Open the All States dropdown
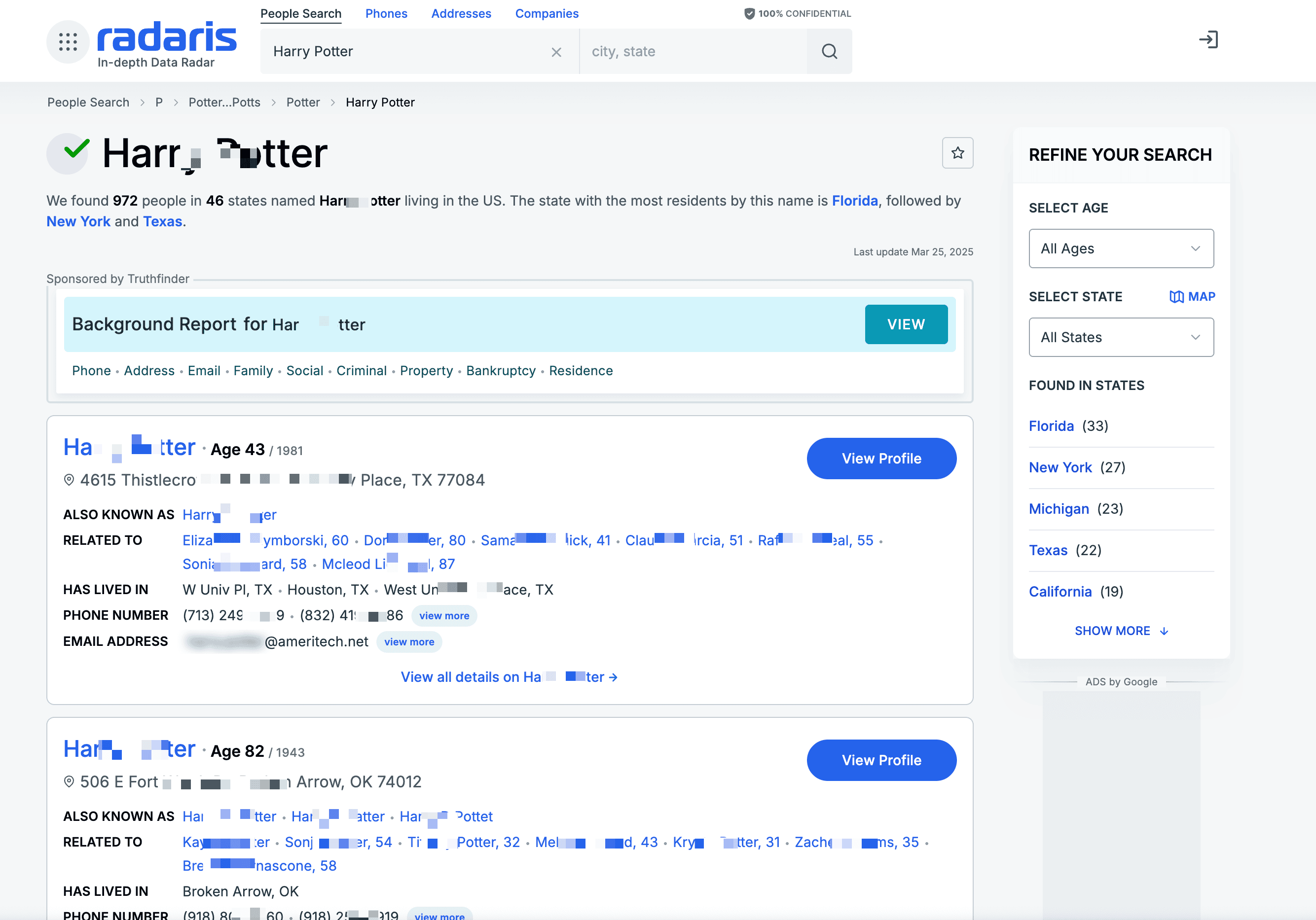 coord(1121,337)
